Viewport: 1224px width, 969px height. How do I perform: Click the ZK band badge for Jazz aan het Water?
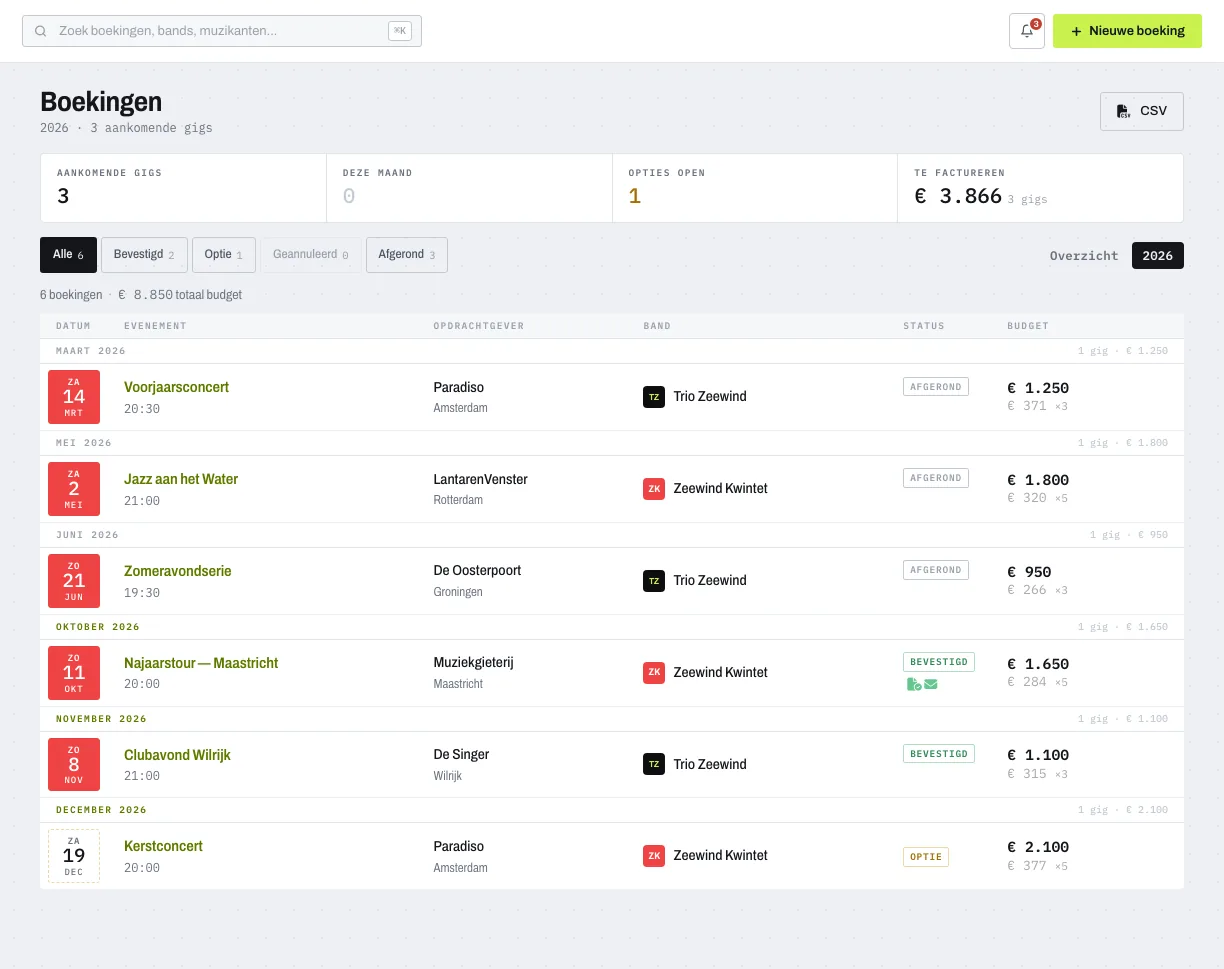click(x=654, y=489)
